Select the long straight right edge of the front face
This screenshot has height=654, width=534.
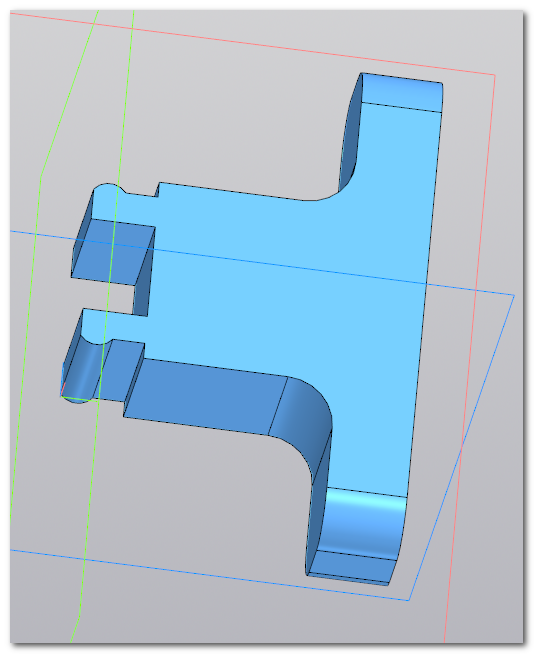pyautogui.click(x=425, y=290)
